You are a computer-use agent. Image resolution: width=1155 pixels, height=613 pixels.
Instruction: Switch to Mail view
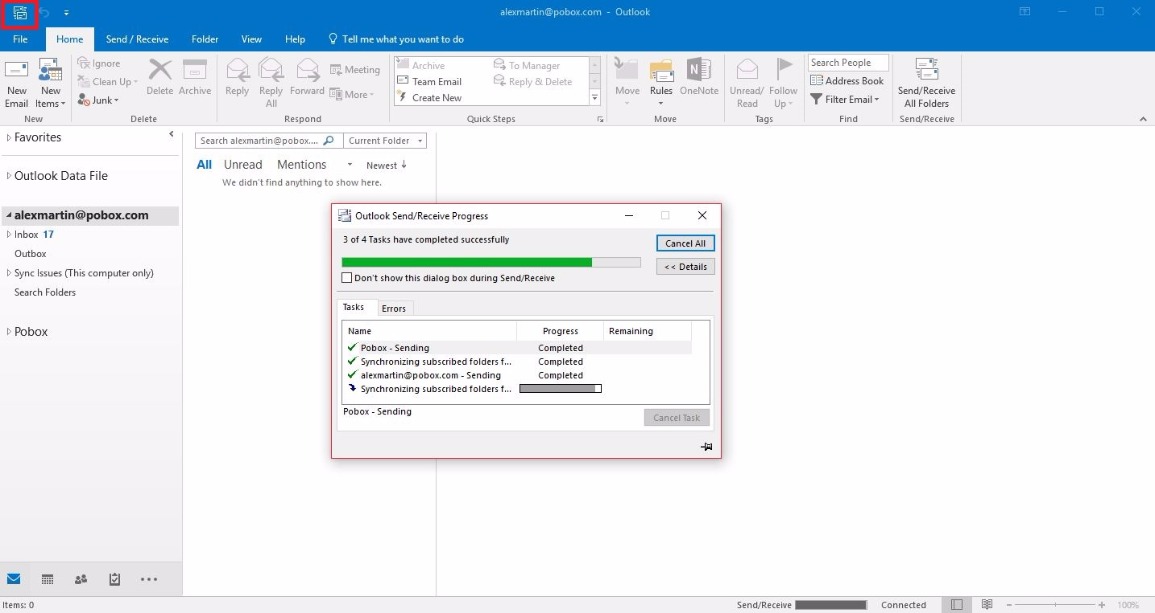pos(13,579)
